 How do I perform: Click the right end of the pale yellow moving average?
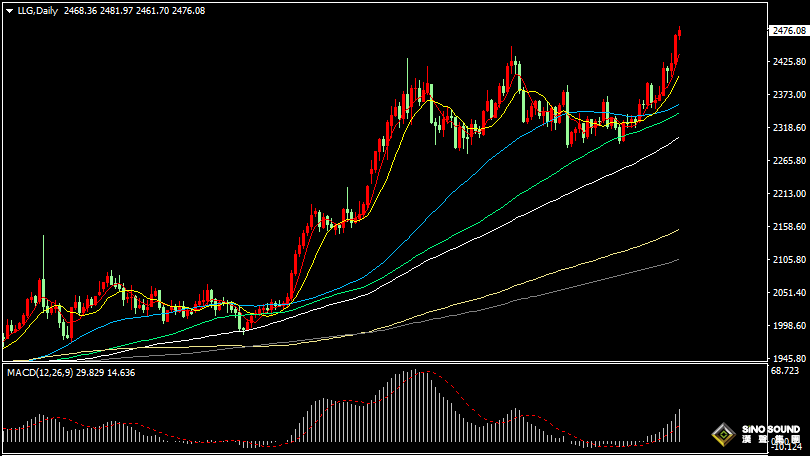coord(678,230)
